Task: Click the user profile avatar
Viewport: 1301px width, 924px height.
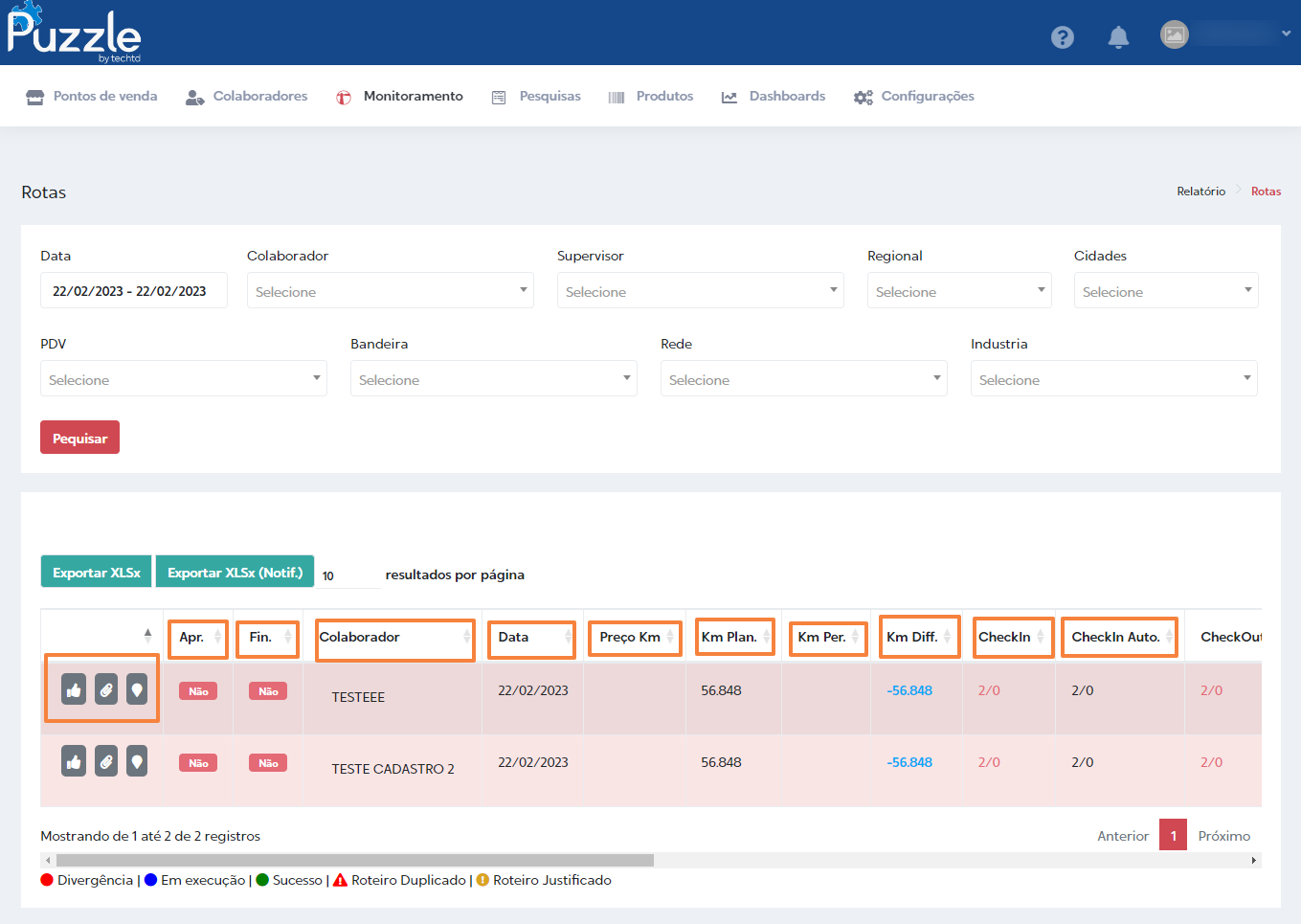Action: [x=1174, y=35]
